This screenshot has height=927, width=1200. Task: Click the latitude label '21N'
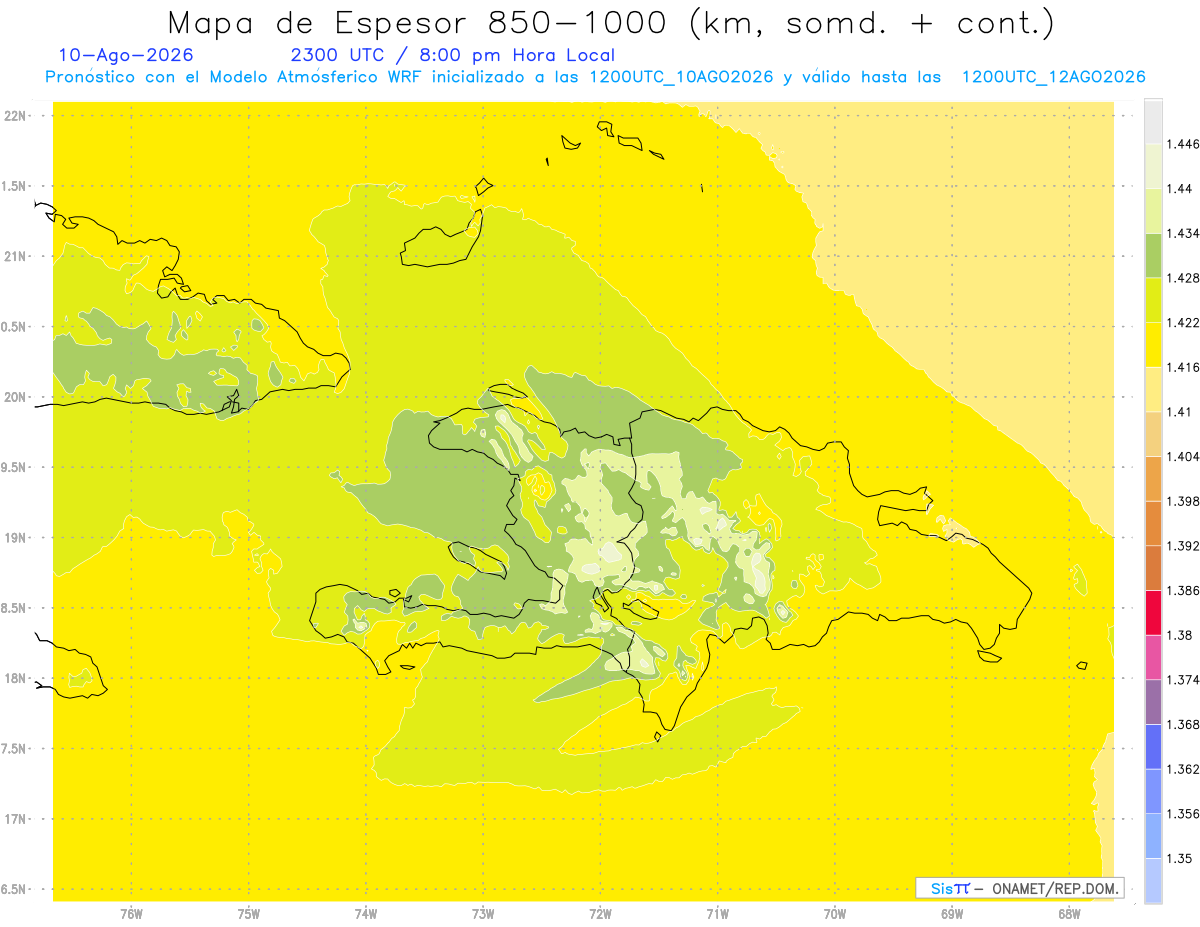pos(16,256)
